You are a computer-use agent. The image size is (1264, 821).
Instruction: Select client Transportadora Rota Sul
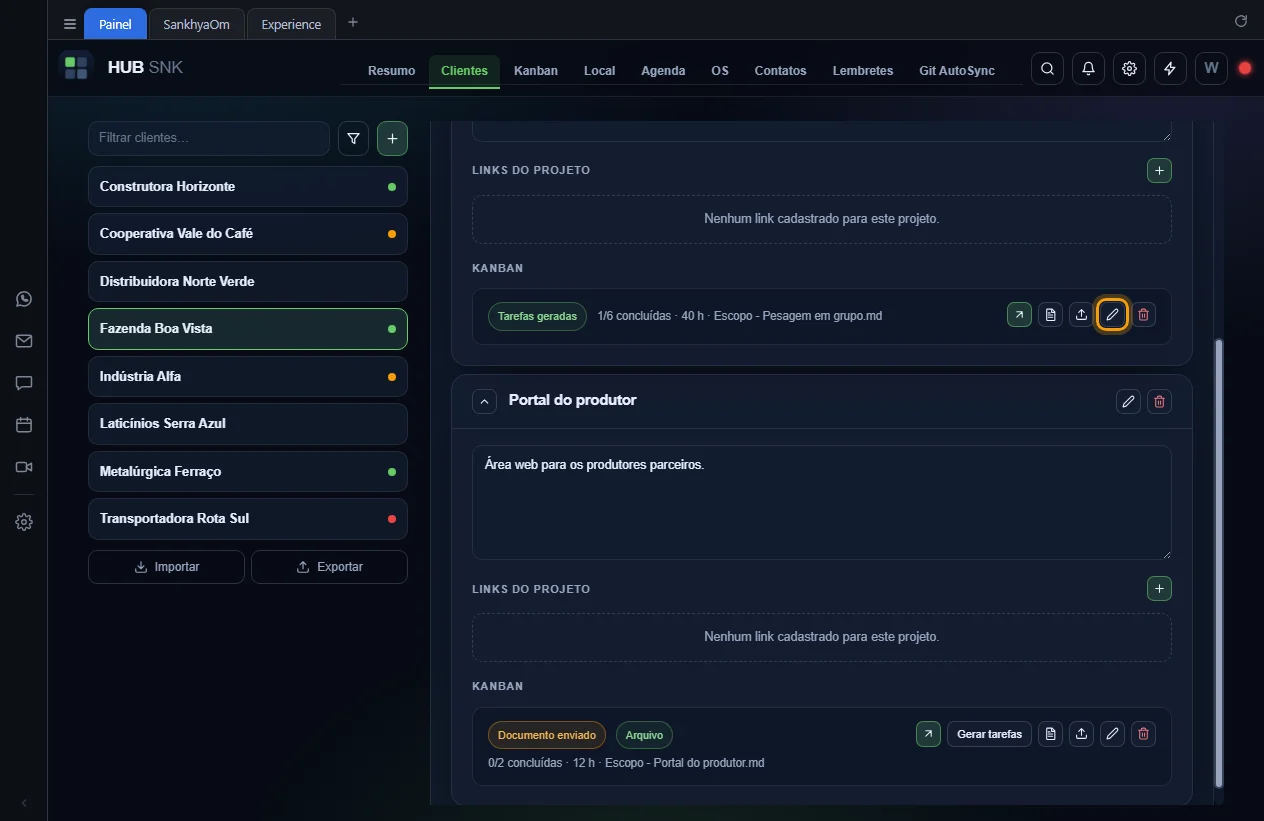(x=248, y=519)
